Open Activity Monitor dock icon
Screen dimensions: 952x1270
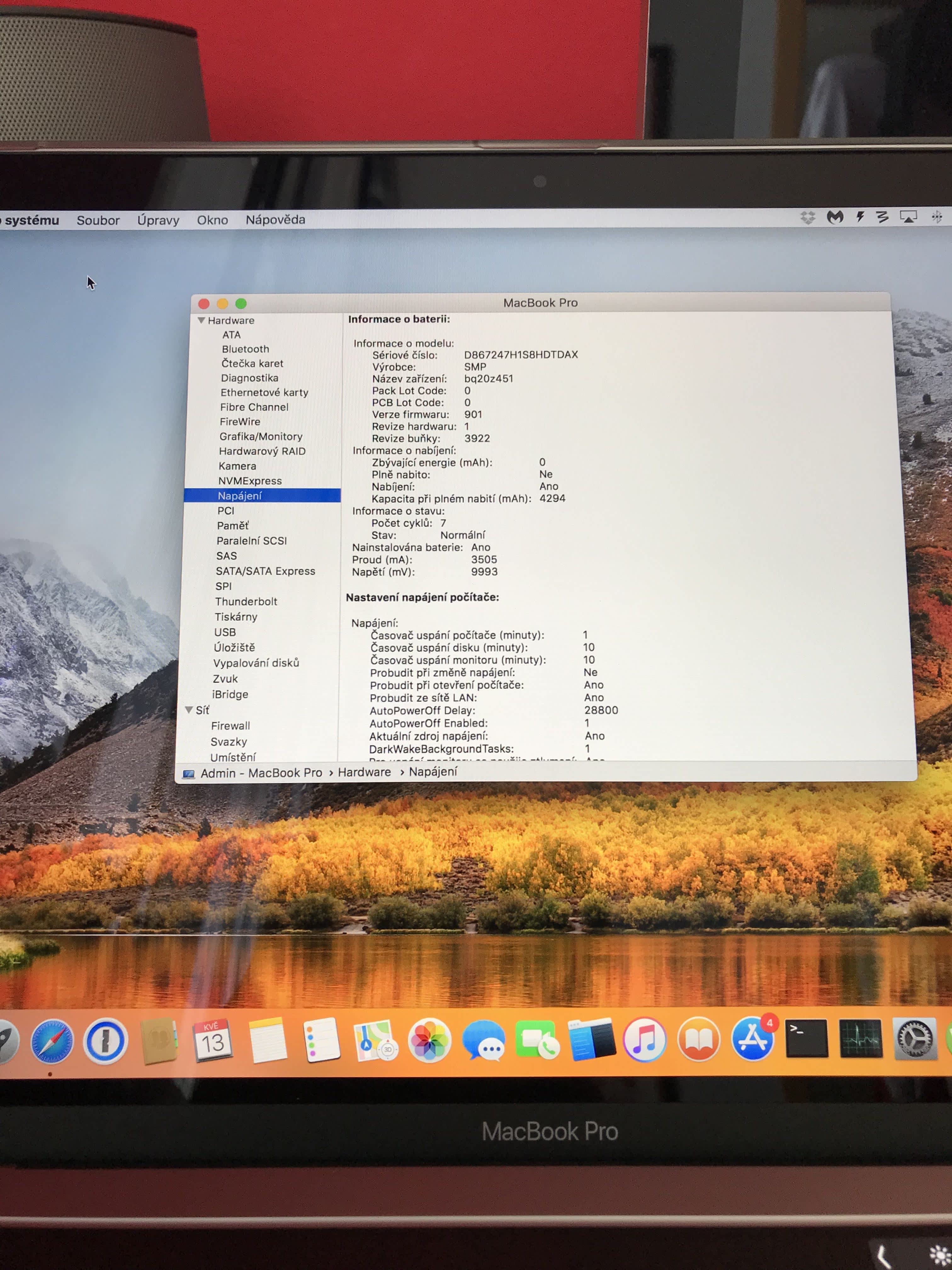860,1038
